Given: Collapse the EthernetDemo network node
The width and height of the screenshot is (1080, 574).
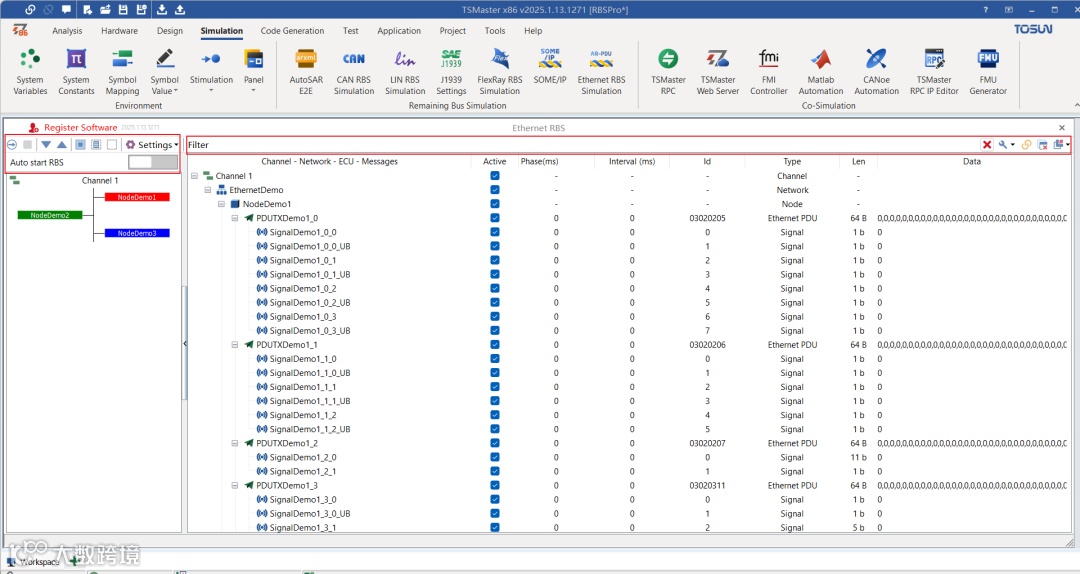Looking at the screenshot, I should pyautogui.click(x=207, y=189).
